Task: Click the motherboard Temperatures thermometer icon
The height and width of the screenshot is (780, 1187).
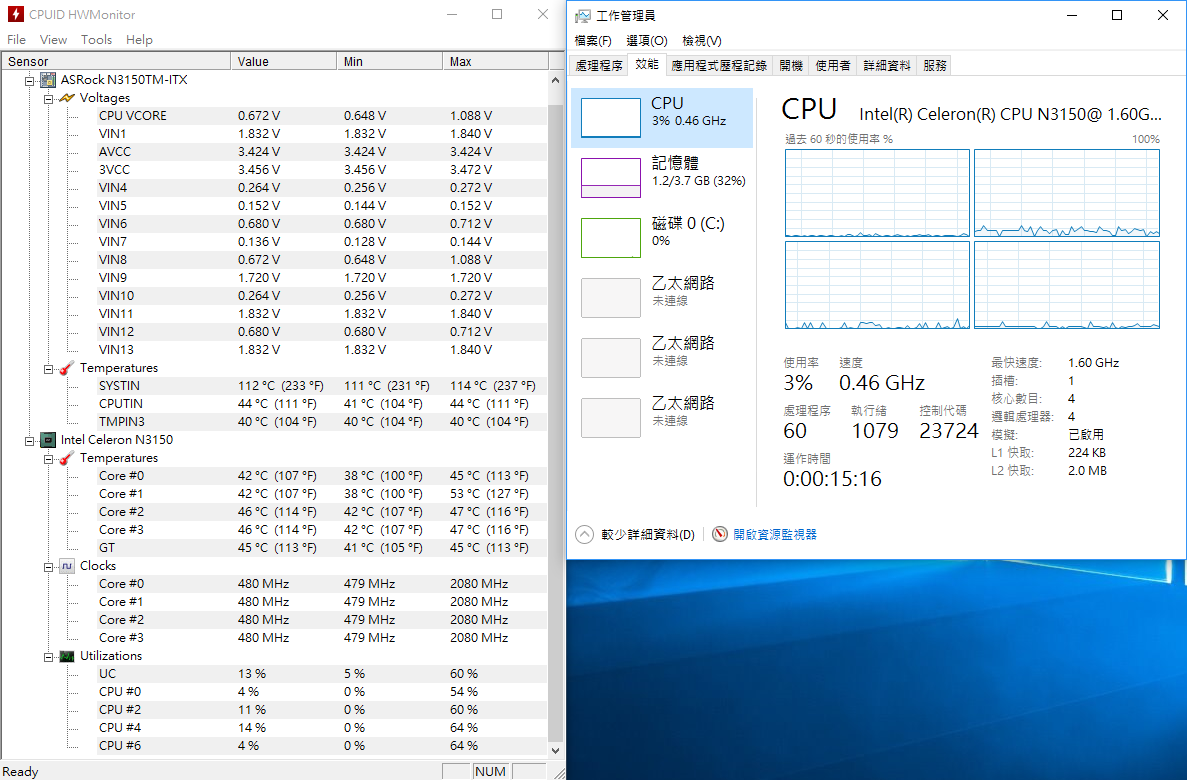Action: tap(67, 368)
